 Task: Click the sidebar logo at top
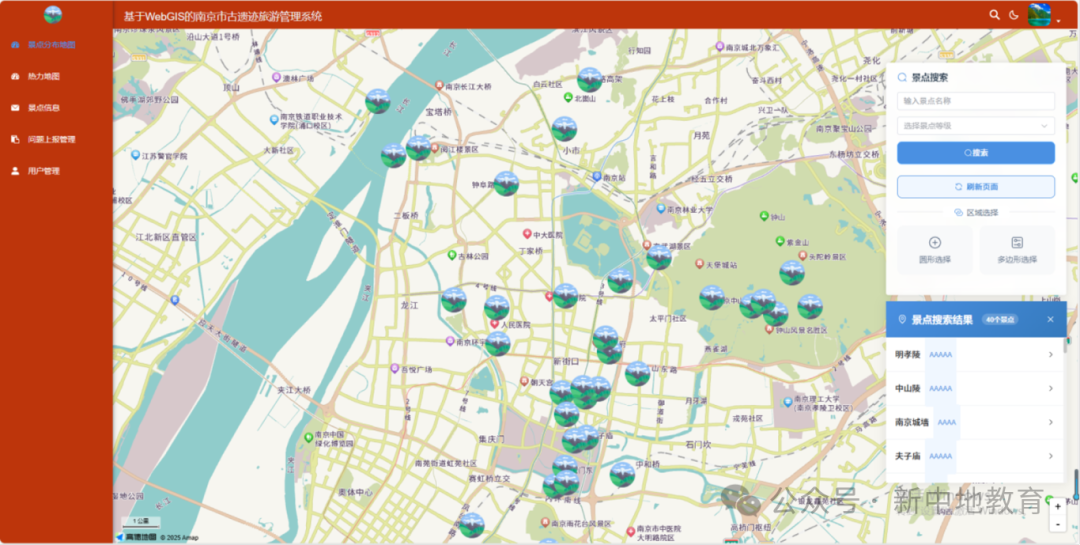click(53, 14)
